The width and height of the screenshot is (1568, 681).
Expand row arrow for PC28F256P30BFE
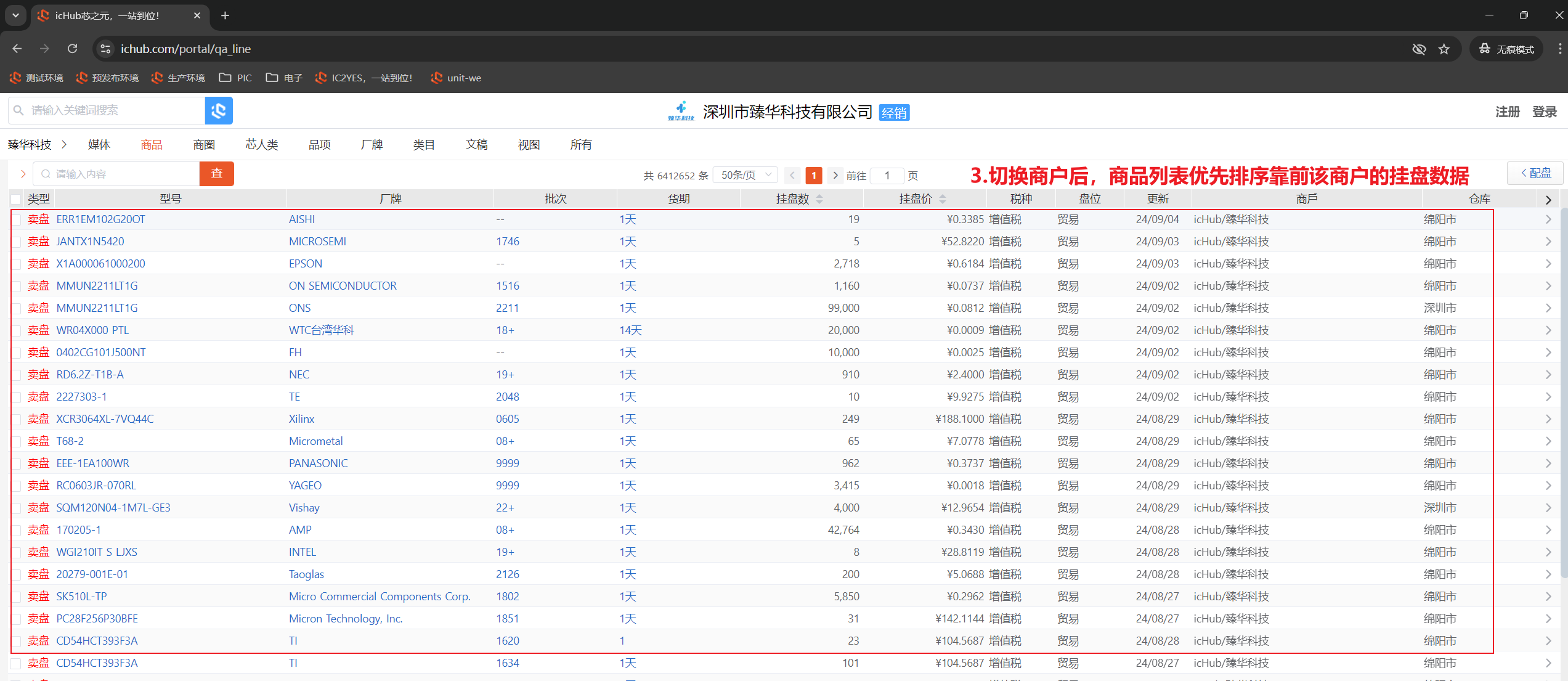tap(1548, 619)
